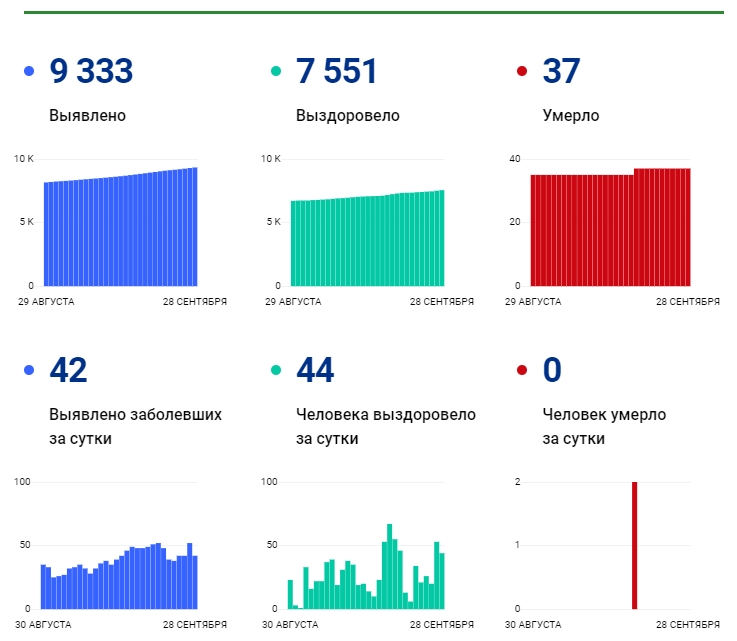
Task: Click the 50 axis label of daily recovered chart
Action: [272, 545]
